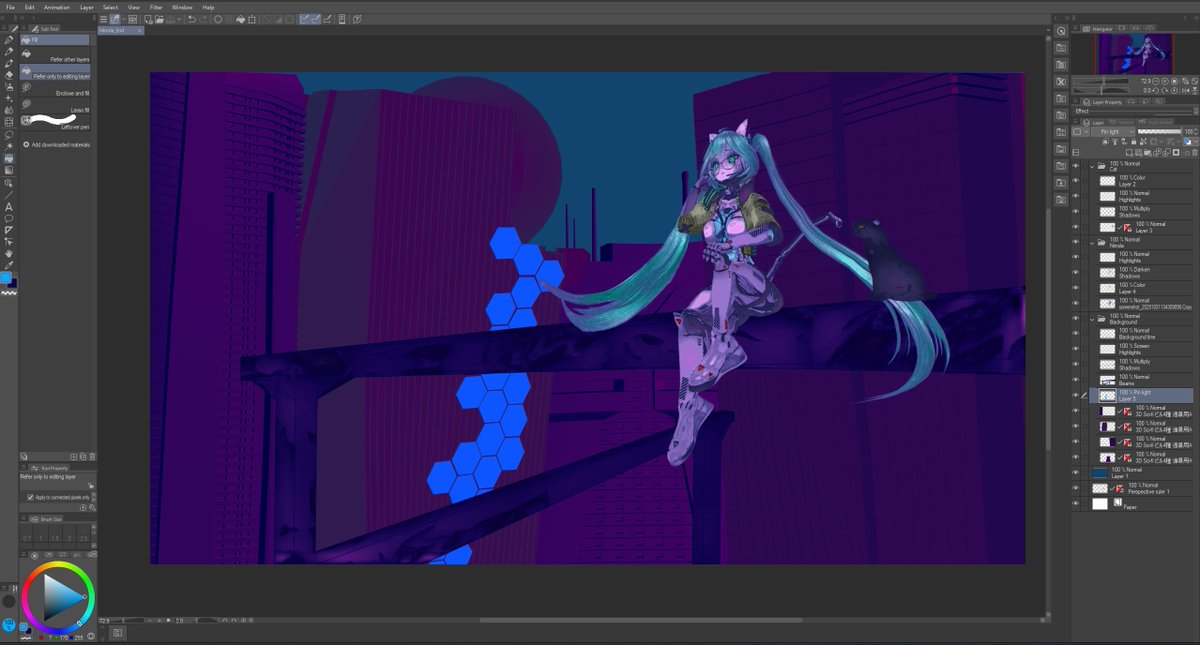
Task: Open the New layer icon in the Layer palette
Action: (1129, 152)
